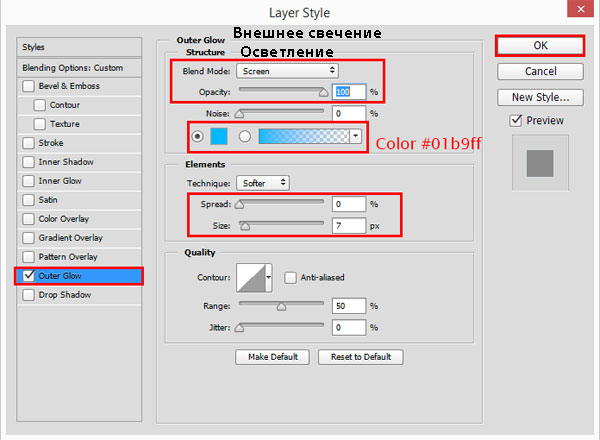The height and width of the screenshot is (440, 600).
Task: Click the Range slider handle
Action: pos(281,306)
